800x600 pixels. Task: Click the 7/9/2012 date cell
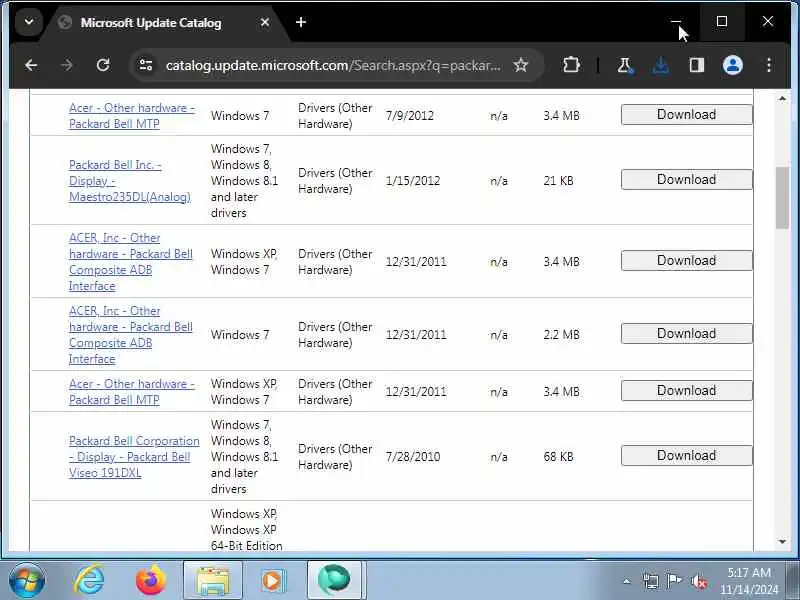pos(410,116)
